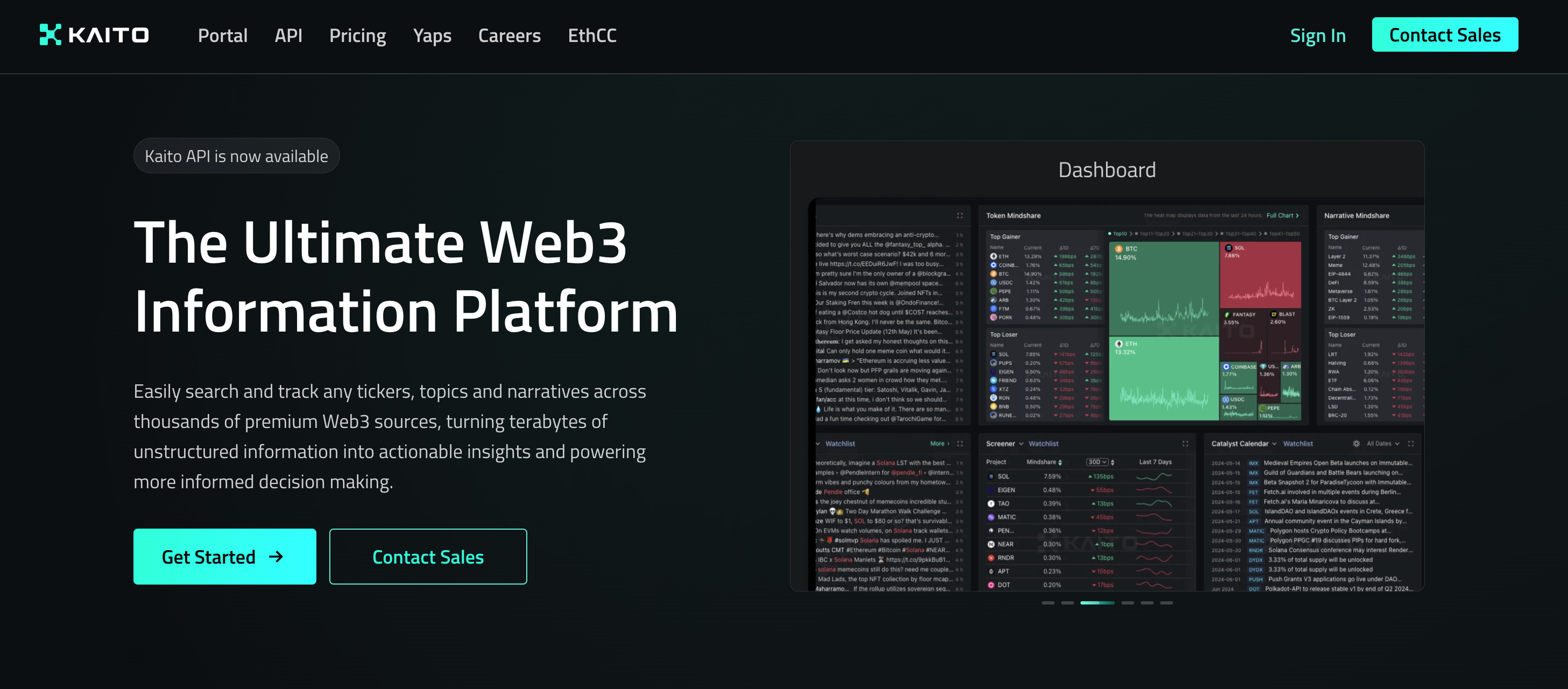Sort the Screener by Mindshare column arrows
The width and height of the screenshot is (1568, 689).
[x=1060, y=462]
